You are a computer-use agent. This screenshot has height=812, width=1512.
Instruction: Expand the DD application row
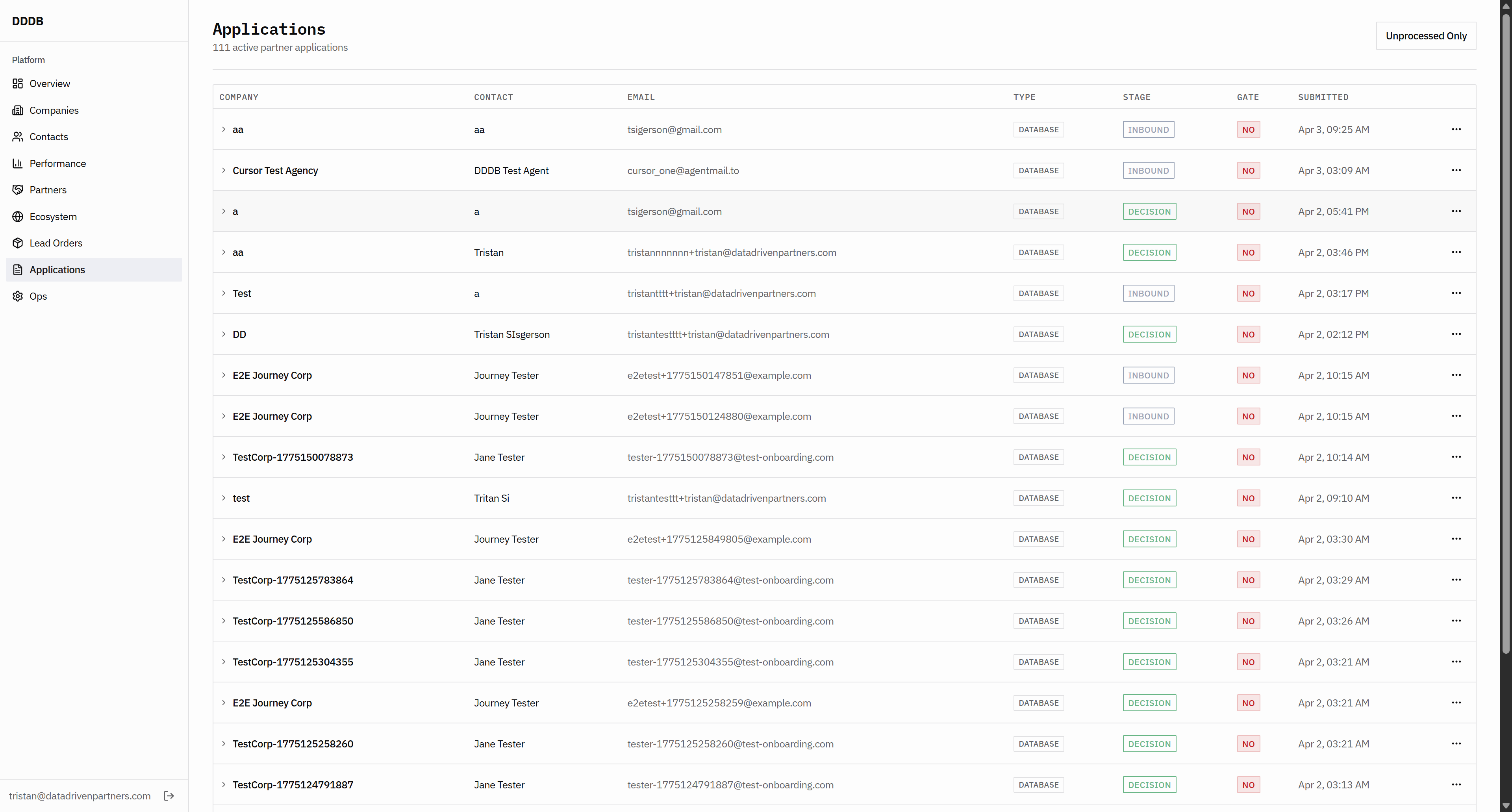coord(224,334)
